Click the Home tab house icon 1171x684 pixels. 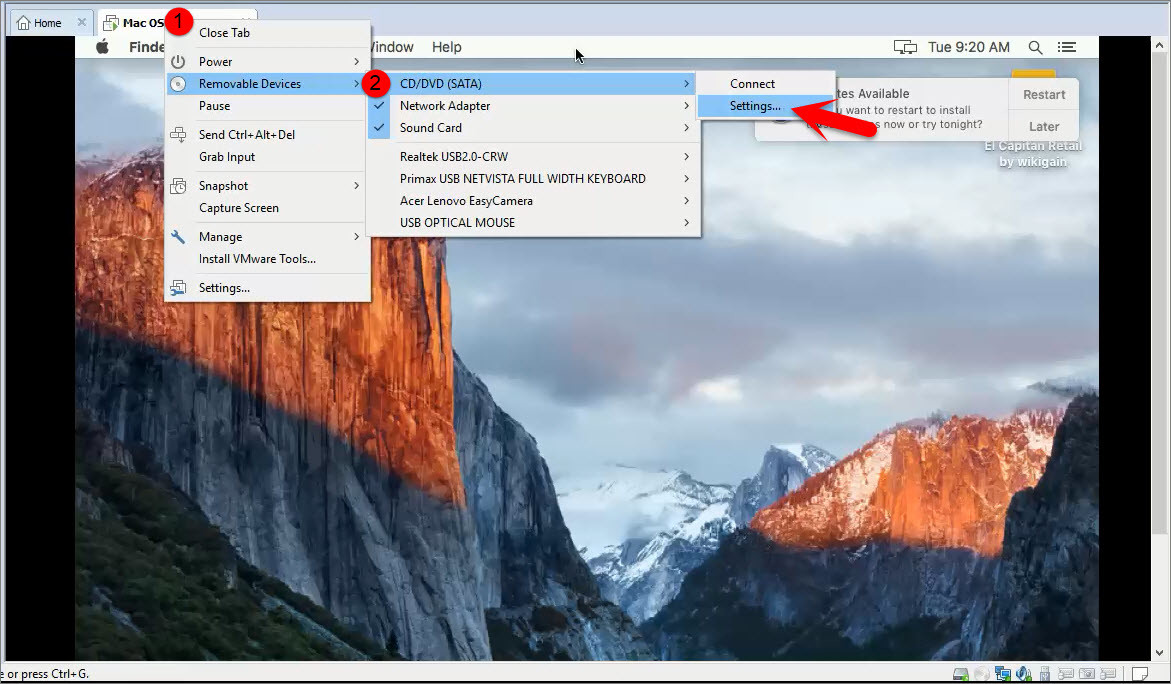(x=23, y=22)
